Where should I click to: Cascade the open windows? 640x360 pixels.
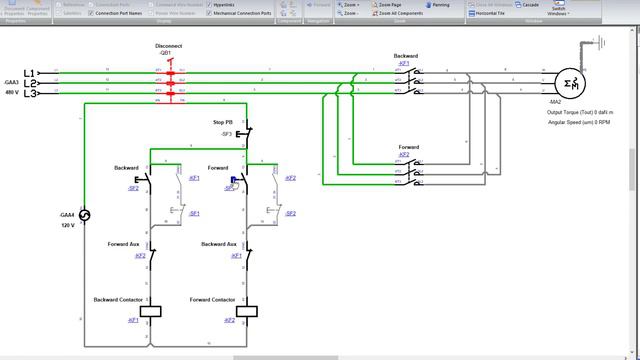[x=527, y=5]
